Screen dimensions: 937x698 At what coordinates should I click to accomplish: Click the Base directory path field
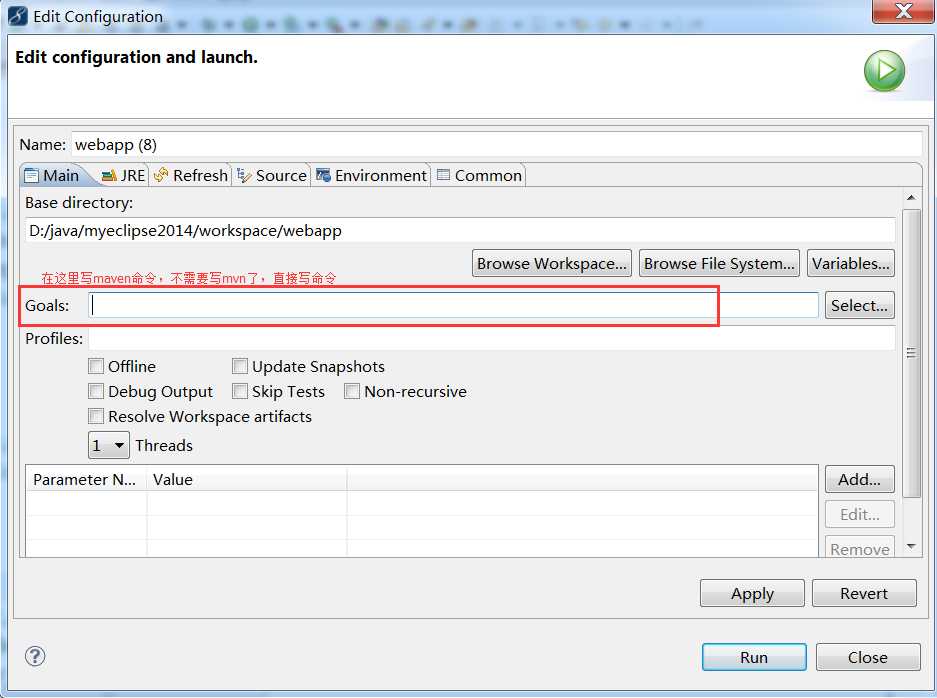pos(460,230)
